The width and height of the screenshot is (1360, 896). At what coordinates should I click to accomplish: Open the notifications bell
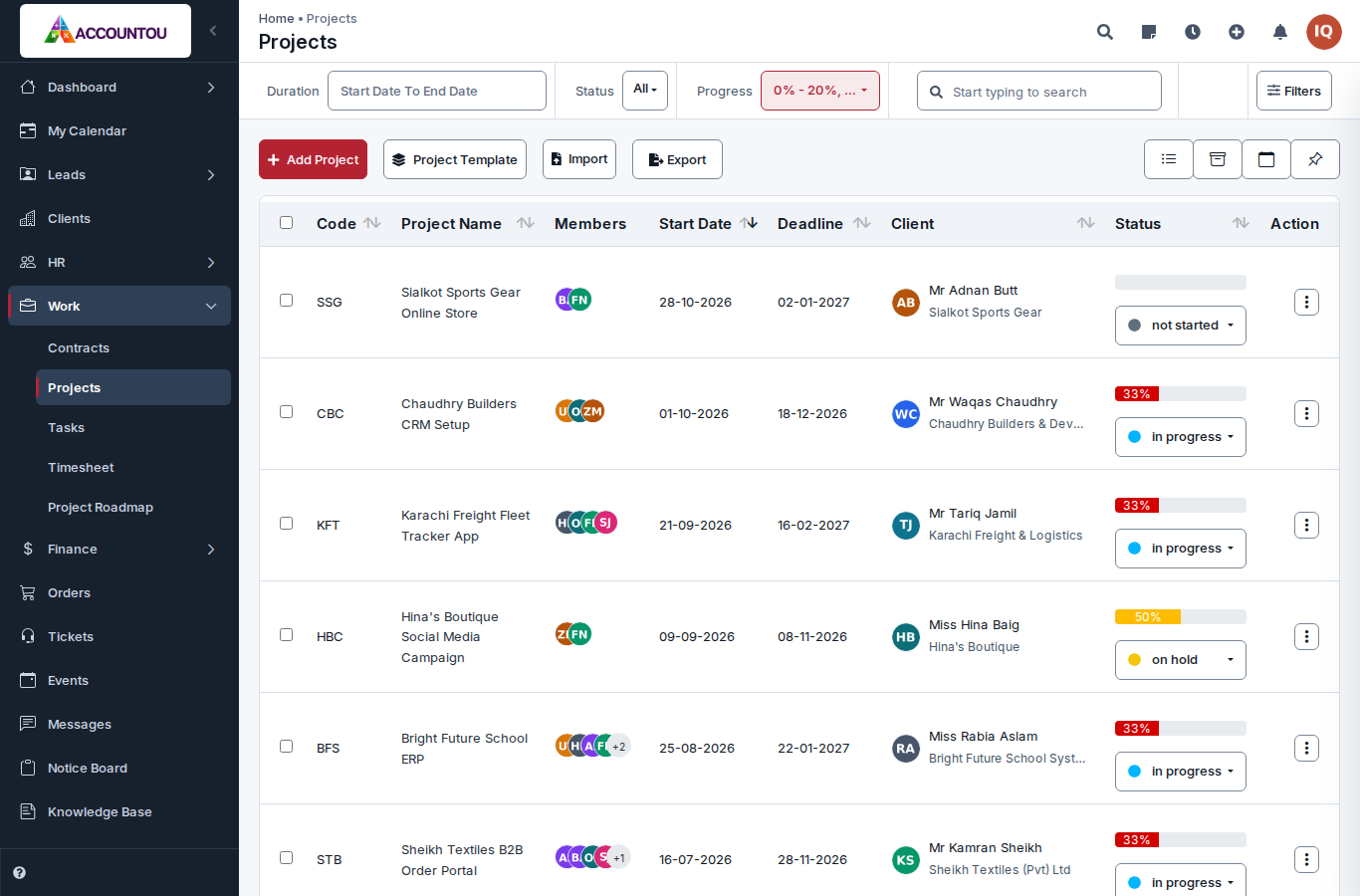click(x=1280, y=32)
